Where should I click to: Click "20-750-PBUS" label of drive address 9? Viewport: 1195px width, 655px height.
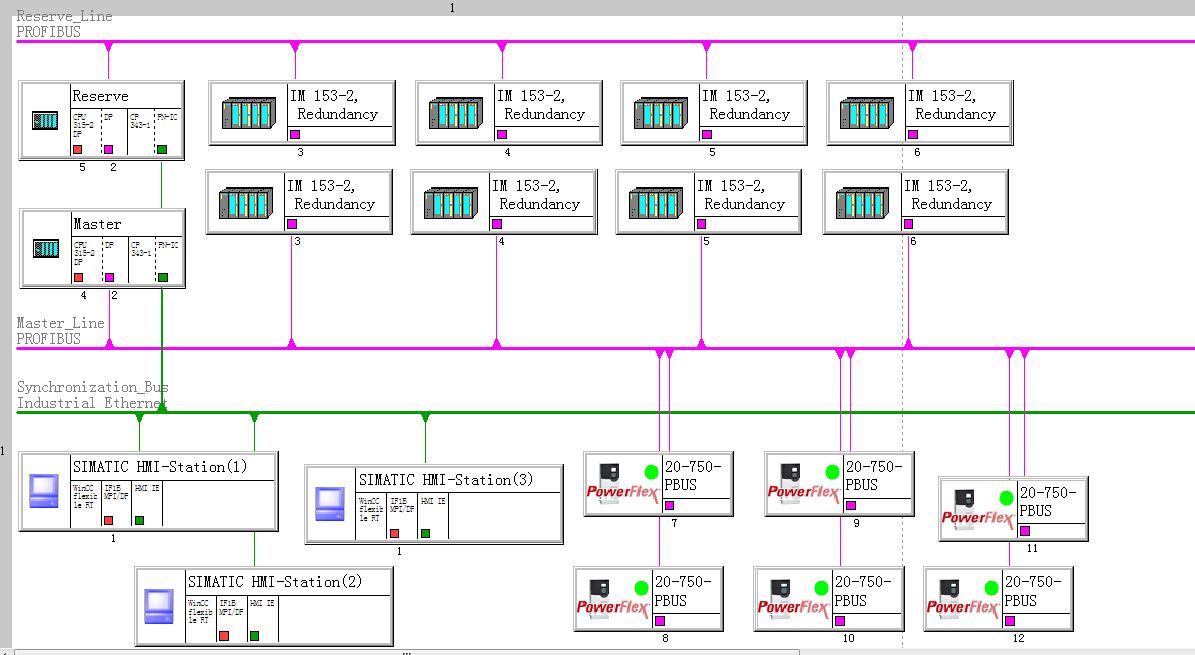point(874,476)
